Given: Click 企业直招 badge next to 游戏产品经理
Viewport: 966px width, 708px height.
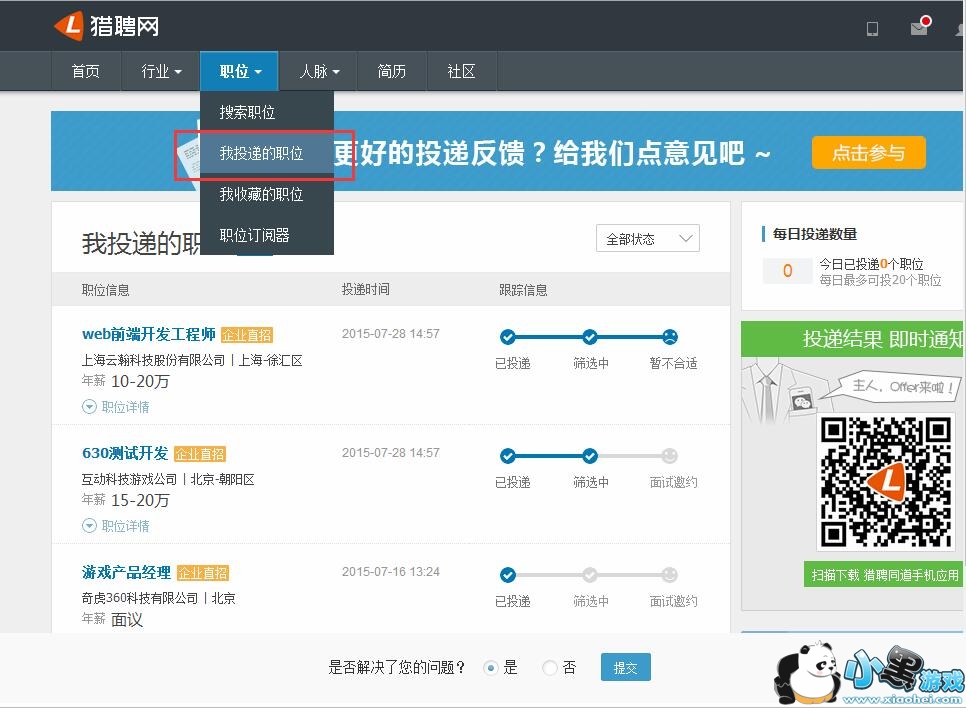Looking at the screenshot, I should [x=203, y=572].
